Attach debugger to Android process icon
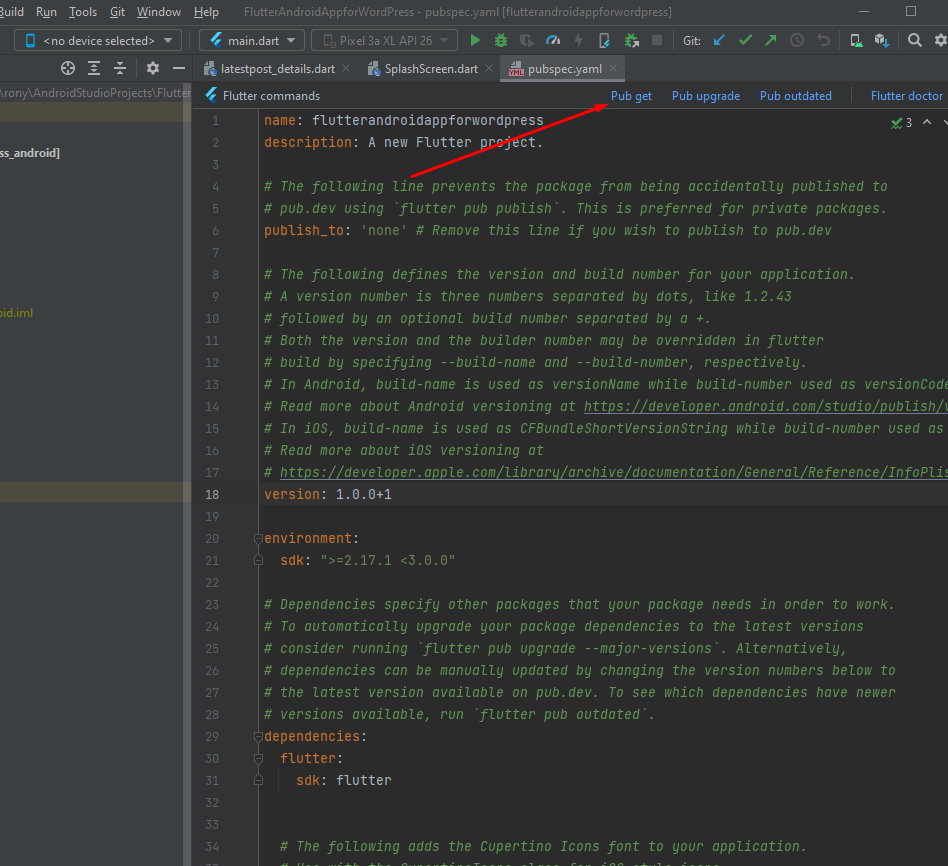The height and width of the screenshot is (866, 948). coord(631,41)
